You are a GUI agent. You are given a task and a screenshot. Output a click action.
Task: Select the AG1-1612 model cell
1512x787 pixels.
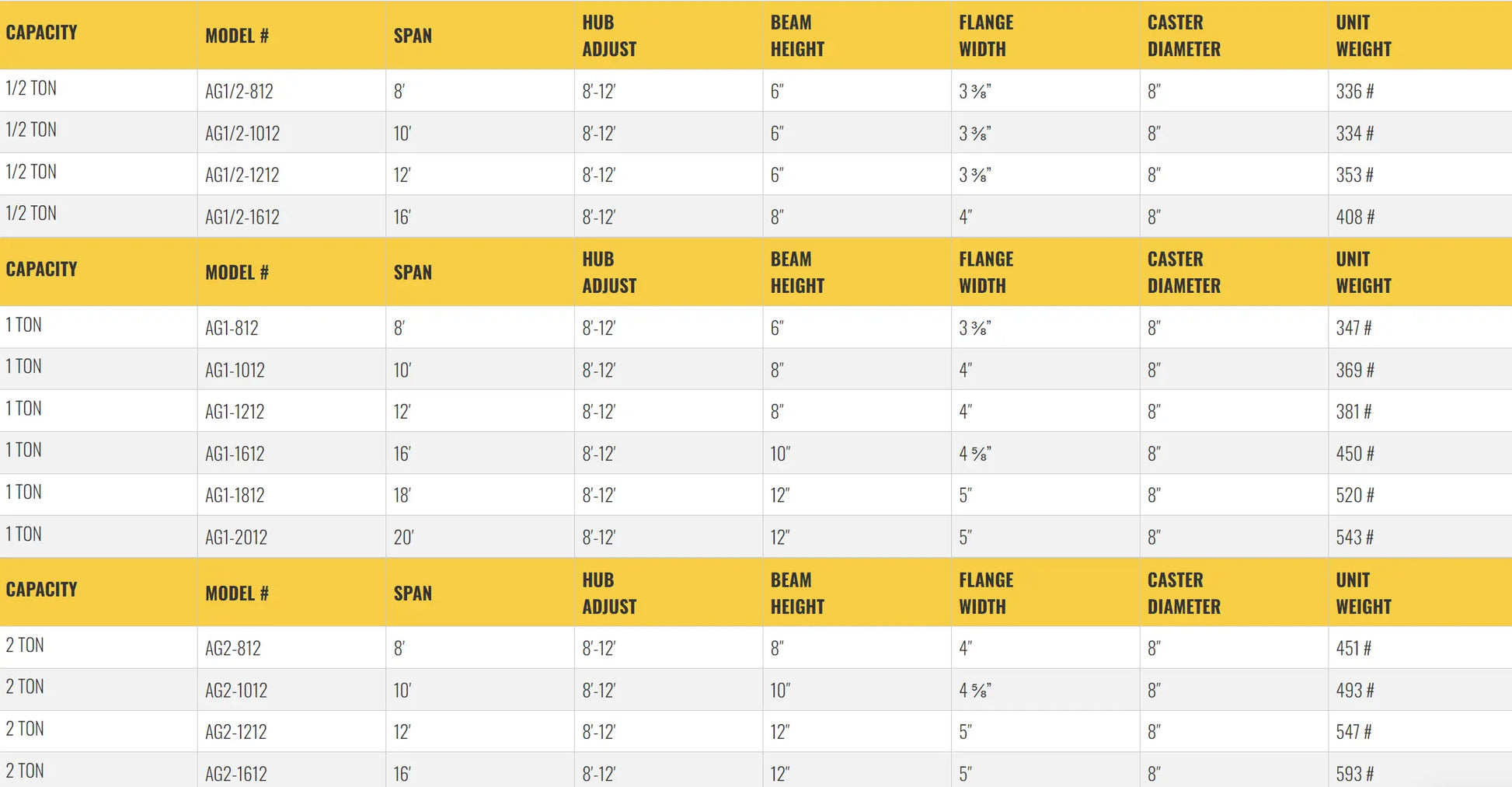(x=235, y=454)
